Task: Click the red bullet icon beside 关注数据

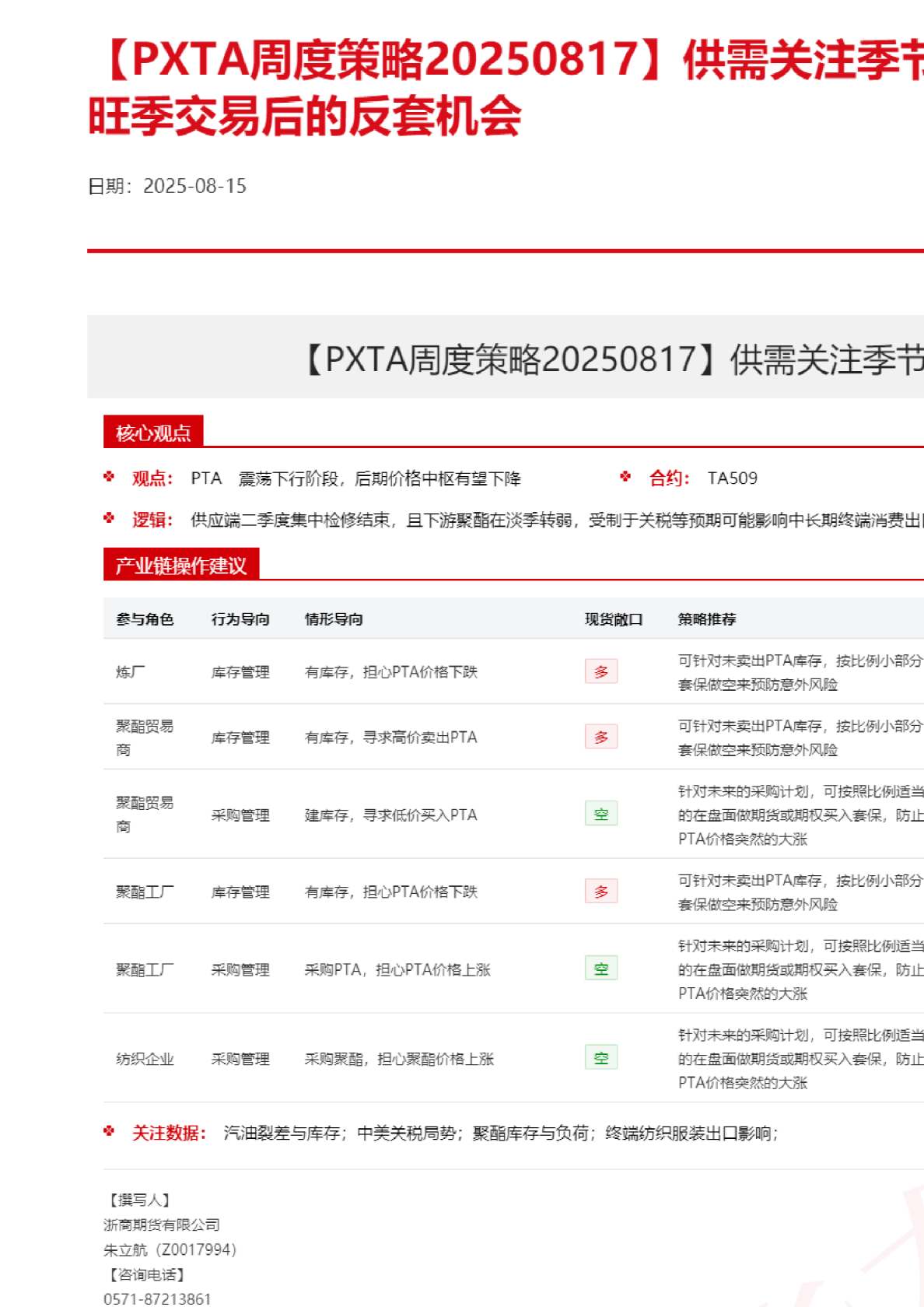Action: pos(109,1131)
